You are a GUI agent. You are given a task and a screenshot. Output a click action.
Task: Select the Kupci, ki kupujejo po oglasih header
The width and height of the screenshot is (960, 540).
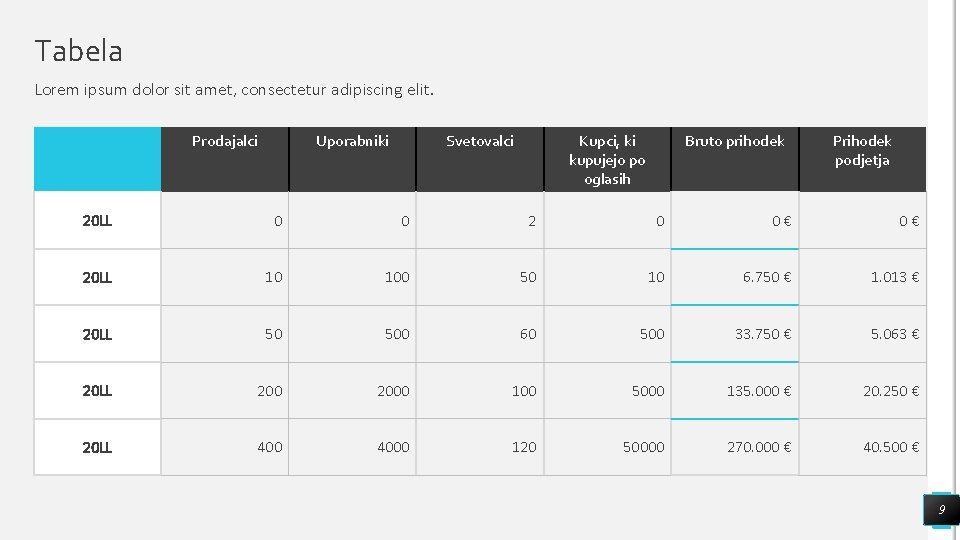pyautogui.click(x=607, y=160)
